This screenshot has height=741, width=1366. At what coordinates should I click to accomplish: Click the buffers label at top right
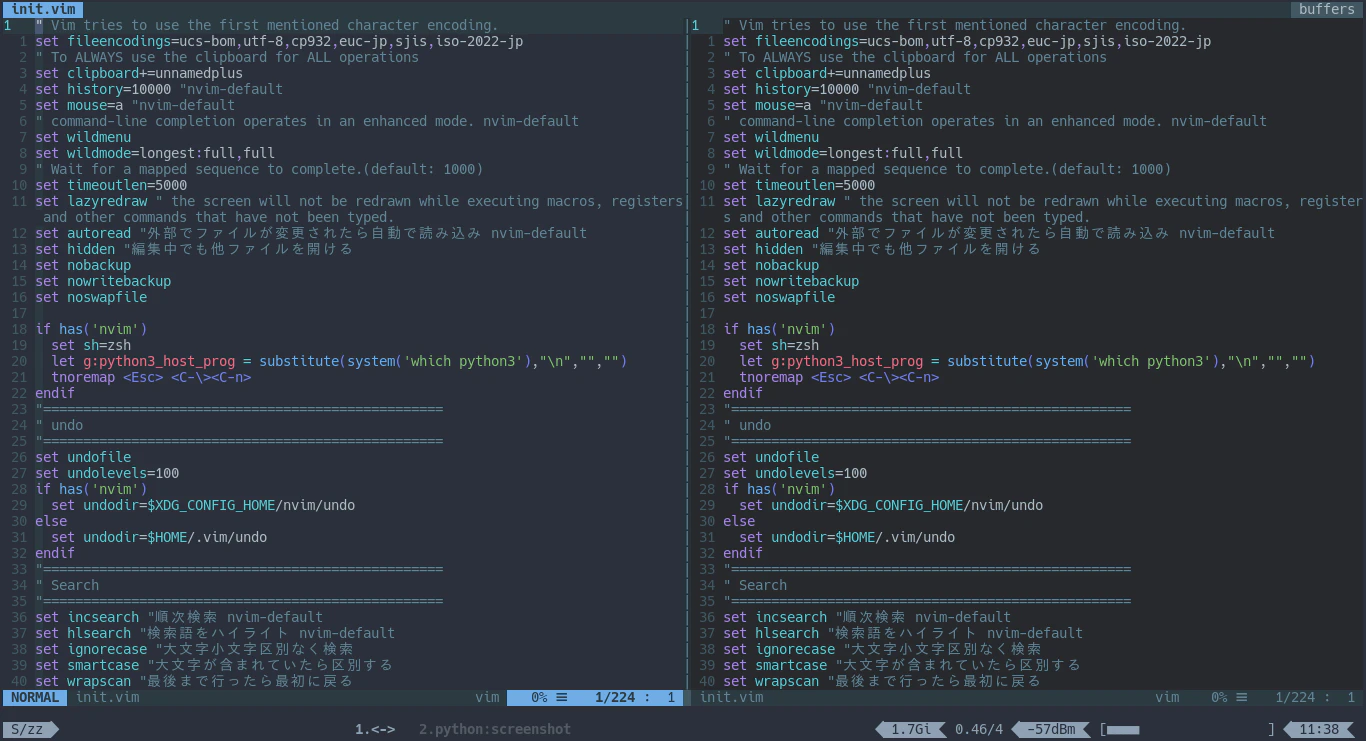click(x=1326, y=9)
